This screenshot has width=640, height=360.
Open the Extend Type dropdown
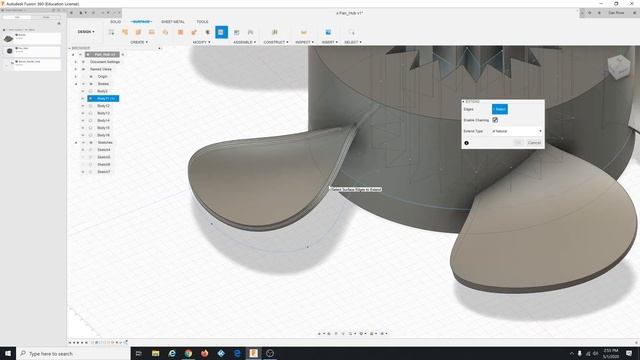(517, 131)
